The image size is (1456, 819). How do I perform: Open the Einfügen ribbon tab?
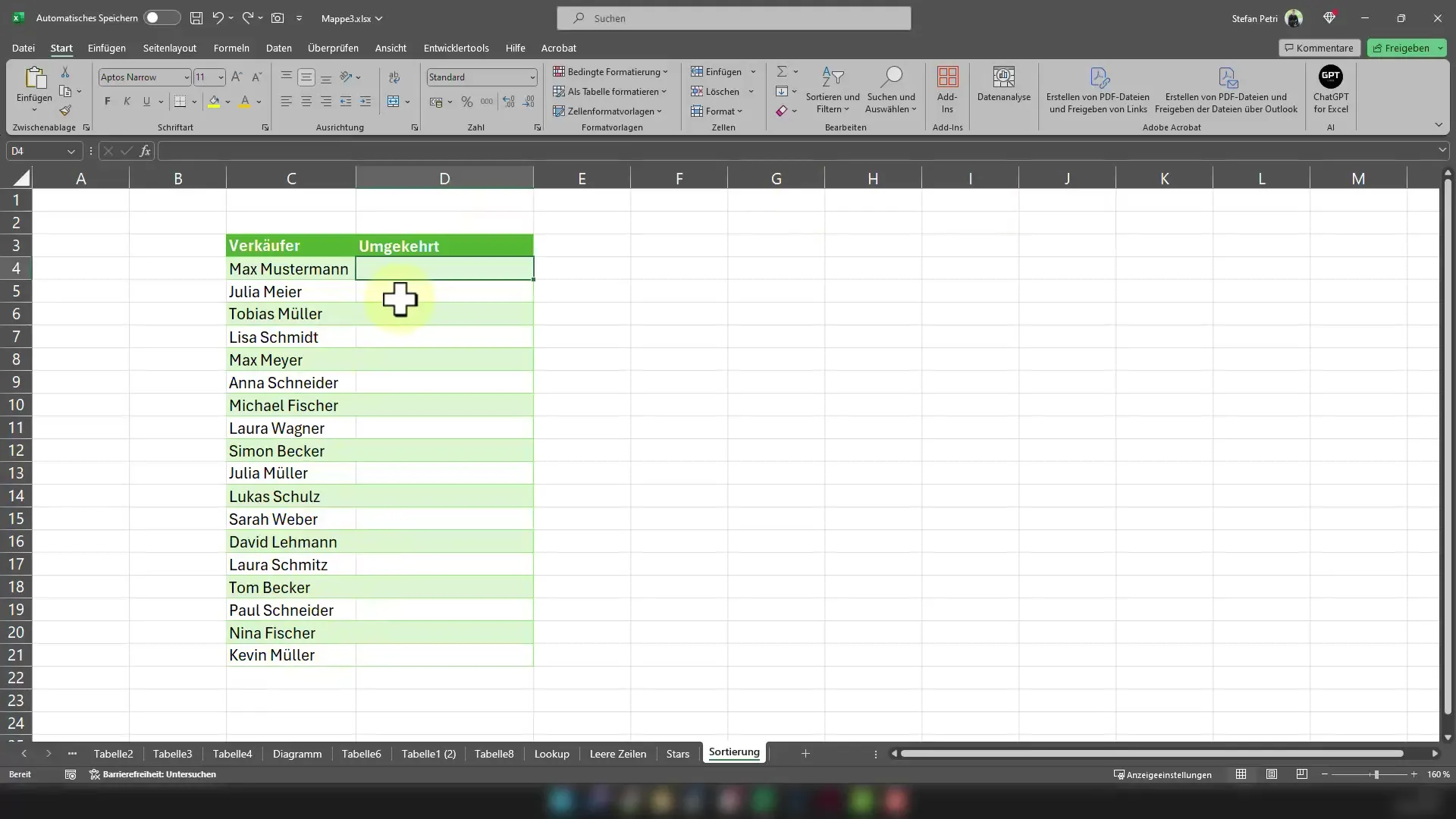pyautogui.click(x=107, y=47)
